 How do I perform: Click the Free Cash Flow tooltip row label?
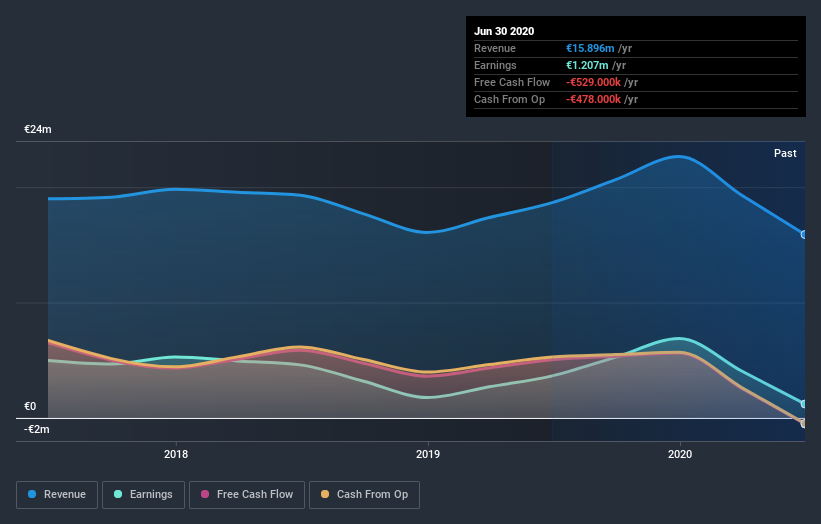(512, 82)
